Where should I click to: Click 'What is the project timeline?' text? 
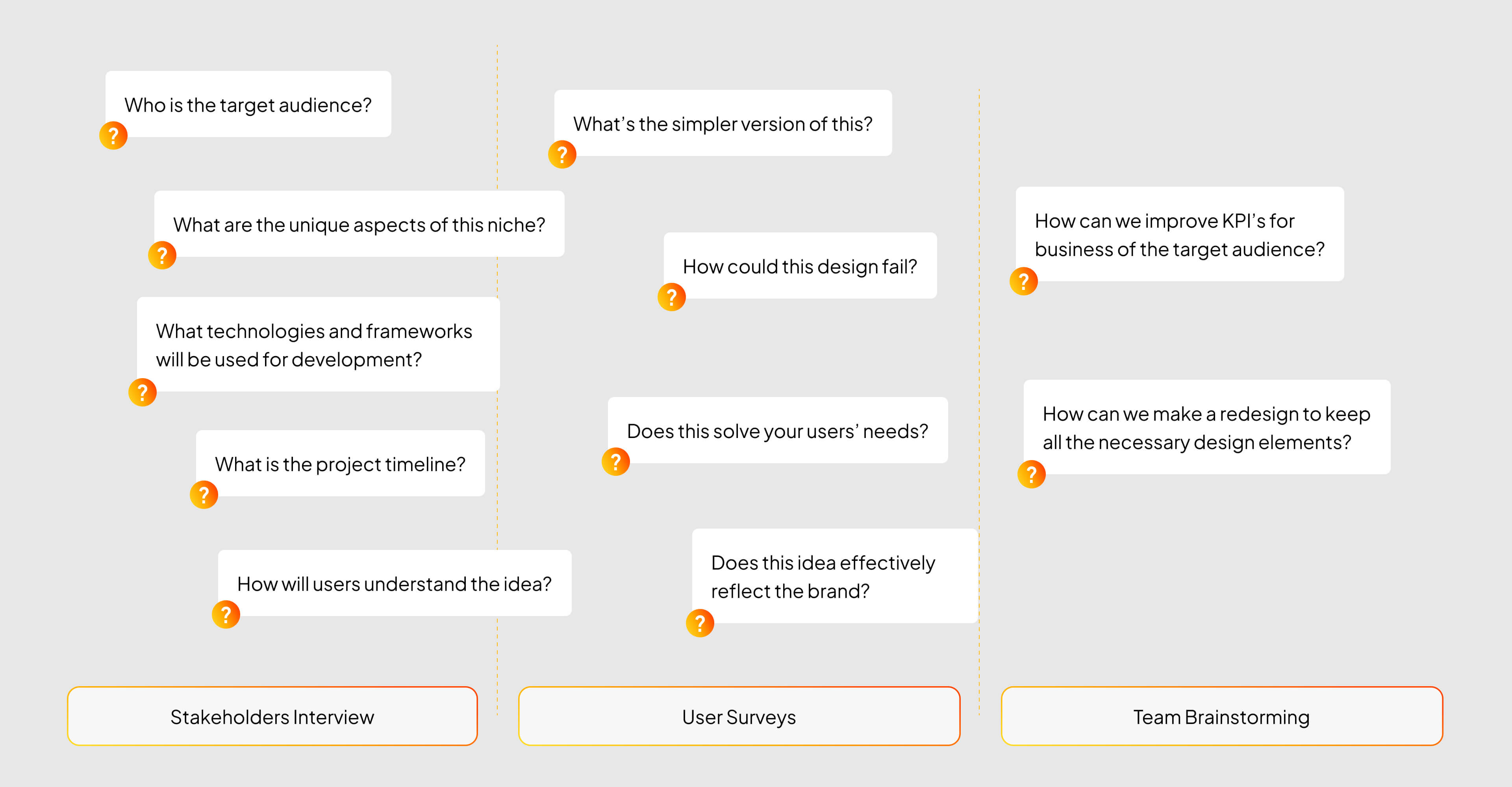pyautogui.click(x=340, y=464)
